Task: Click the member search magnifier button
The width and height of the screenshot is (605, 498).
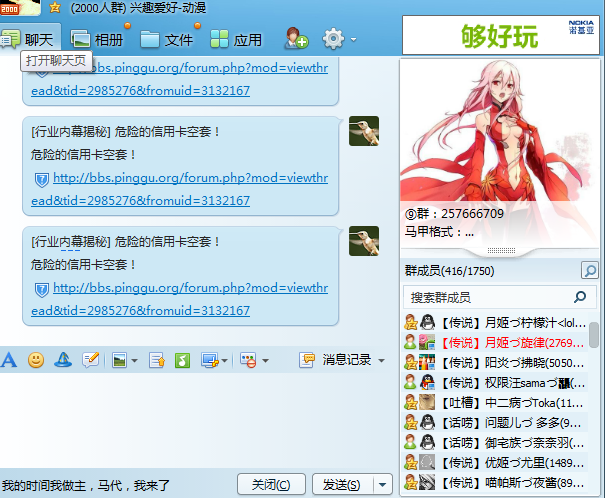Action: click(x=590, y=270)
